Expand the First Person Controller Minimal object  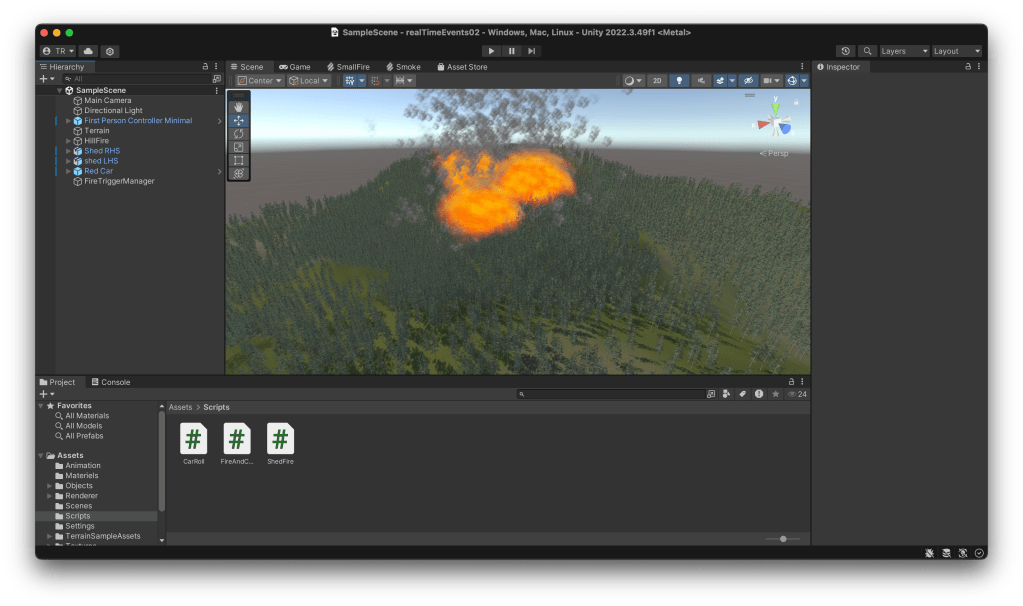(68, 121)
